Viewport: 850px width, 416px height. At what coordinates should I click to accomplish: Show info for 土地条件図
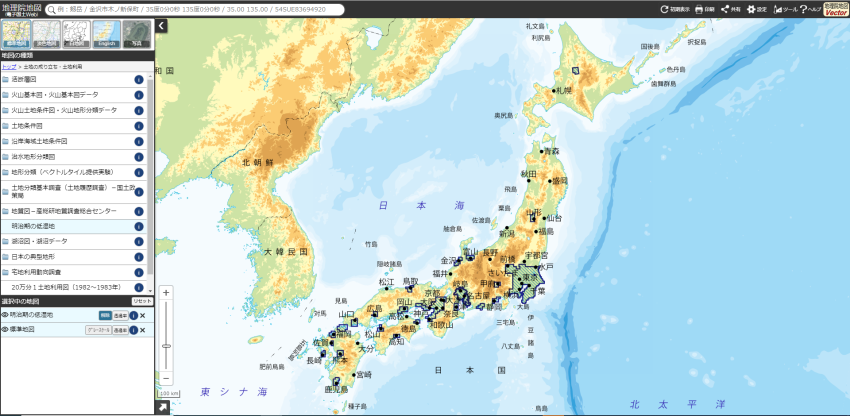click(x=139, y=126)
